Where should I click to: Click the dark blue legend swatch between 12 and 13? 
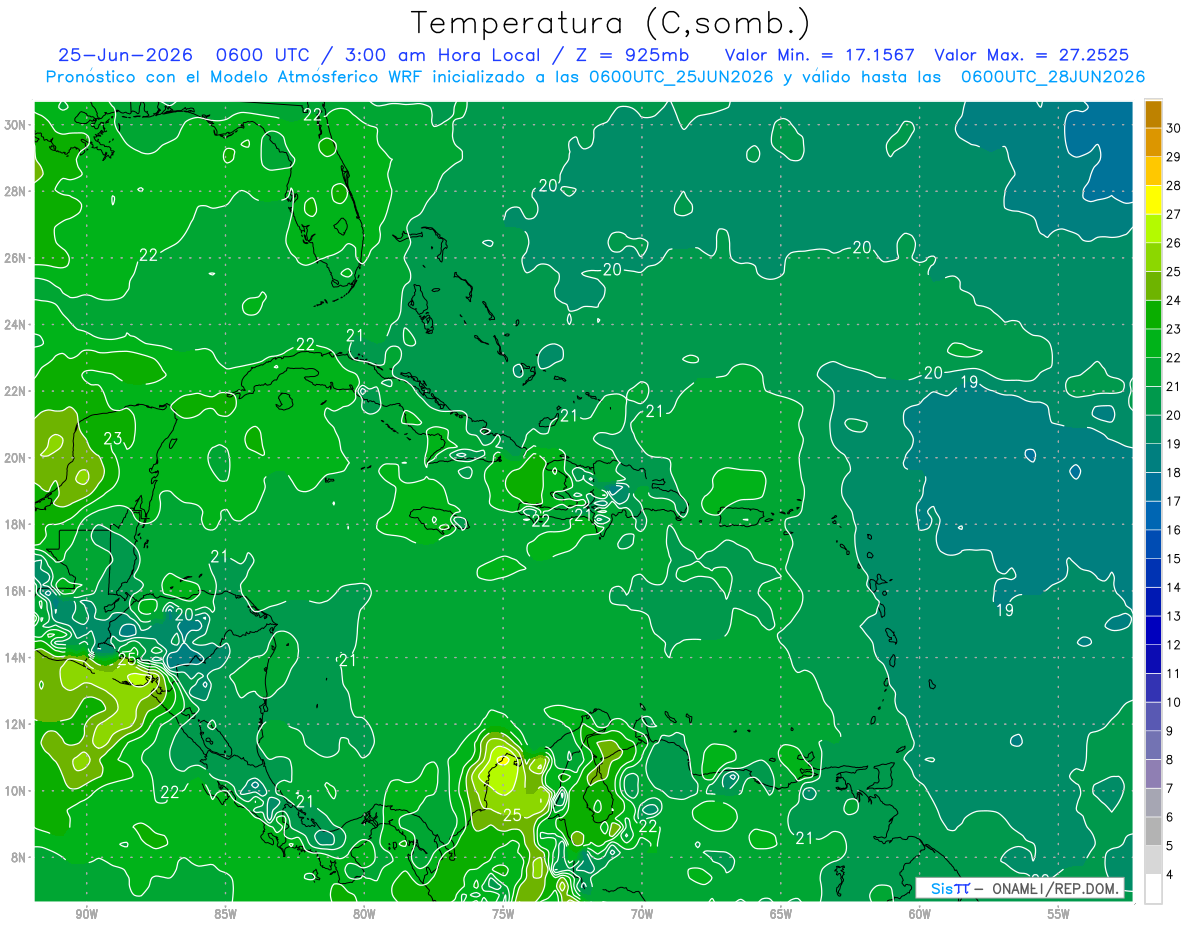(1153, 630)
